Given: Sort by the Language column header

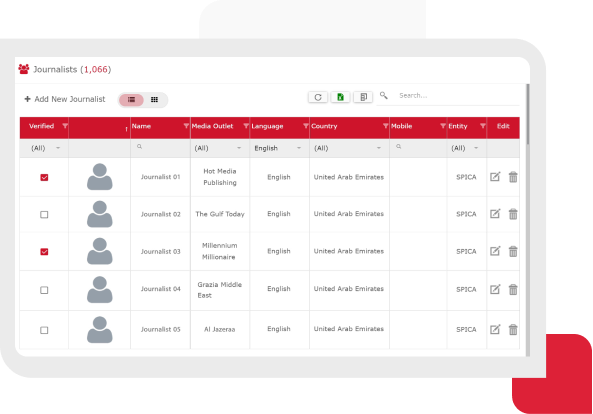Looking at the screenshot, I should pyautogui.click(x=267, y=126).
